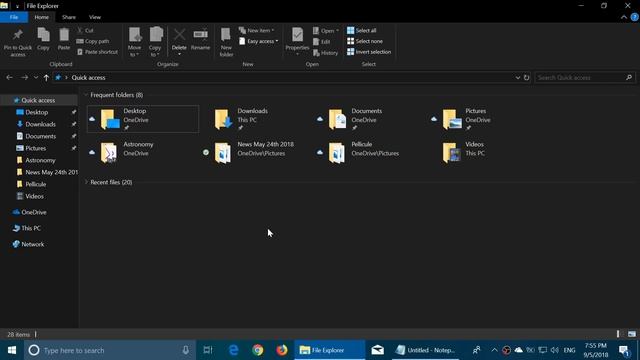Switch to the Home ribbon tab
This screenshot has width=640, height=360.
(41, 17)
